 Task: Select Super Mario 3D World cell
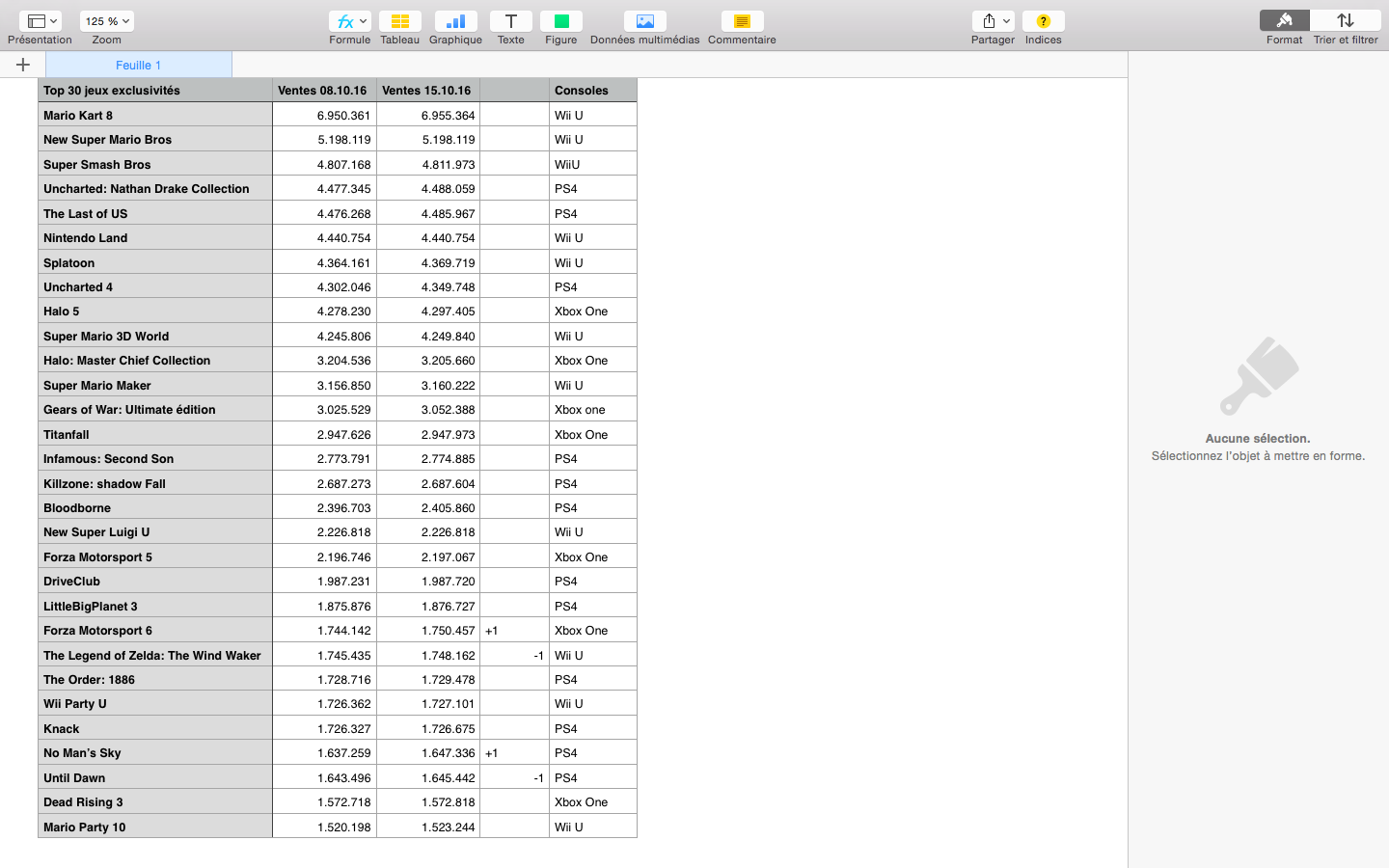pyautogui.click(x=155, y=336)
